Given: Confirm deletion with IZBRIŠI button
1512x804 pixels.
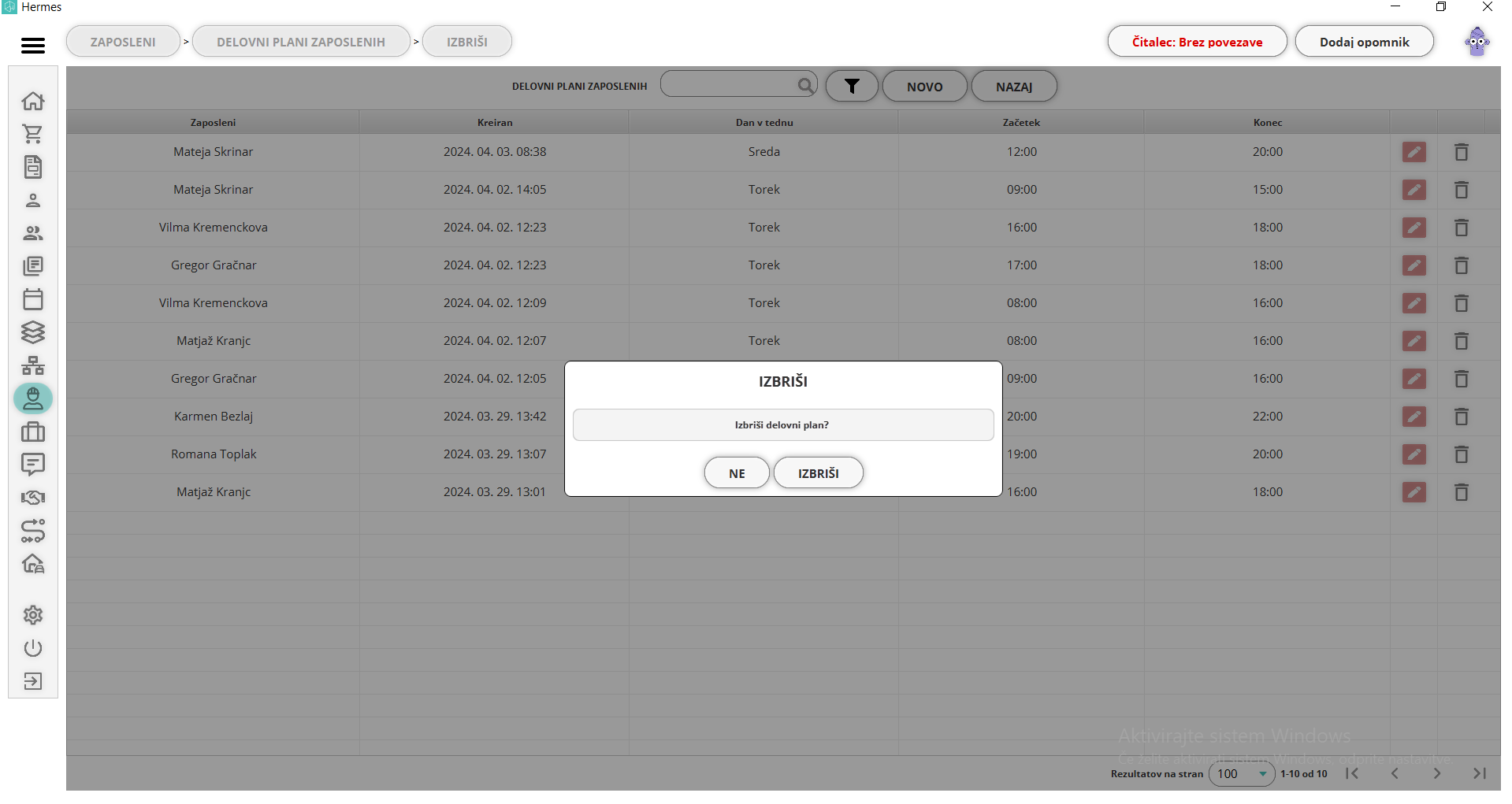Looking at the screenshot, I should click(x=819, y=473).
